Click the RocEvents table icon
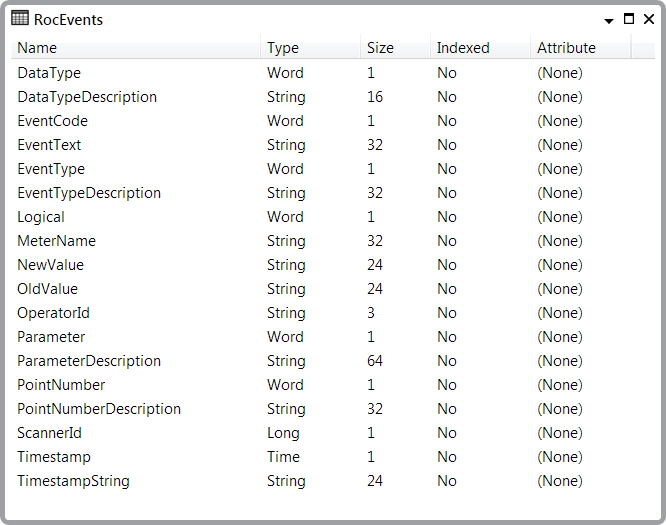Viewport: 666px width, 525px height. tap(20, 19)
